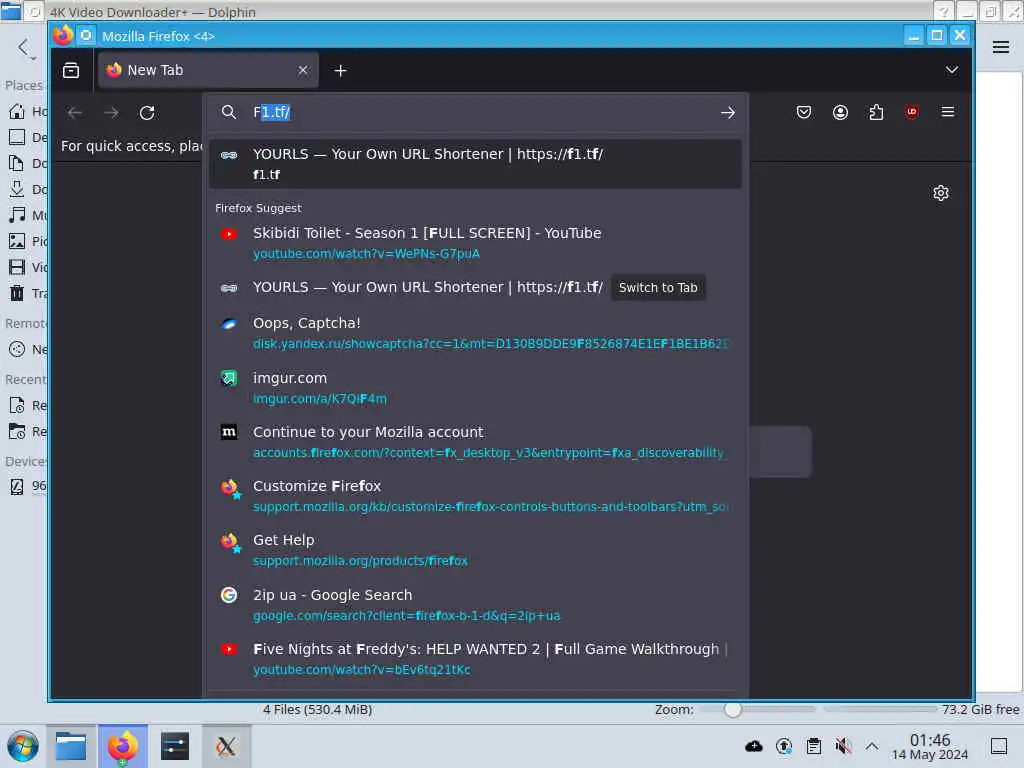This screenshot has height=768, width=1024.
Task: Open imgur.com suggestion
Action: coord(475,387)
